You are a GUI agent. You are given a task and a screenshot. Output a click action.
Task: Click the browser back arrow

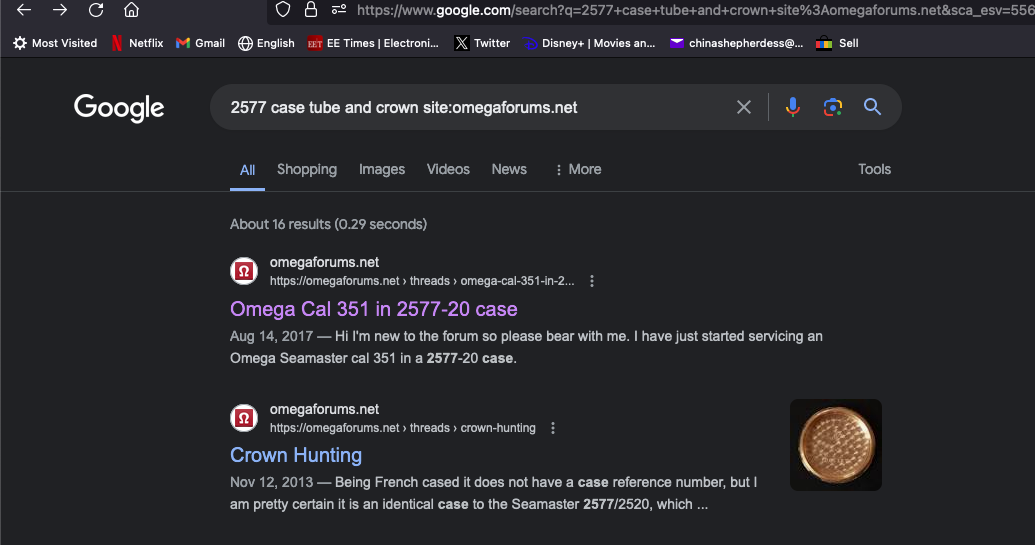tap(24, 10)
